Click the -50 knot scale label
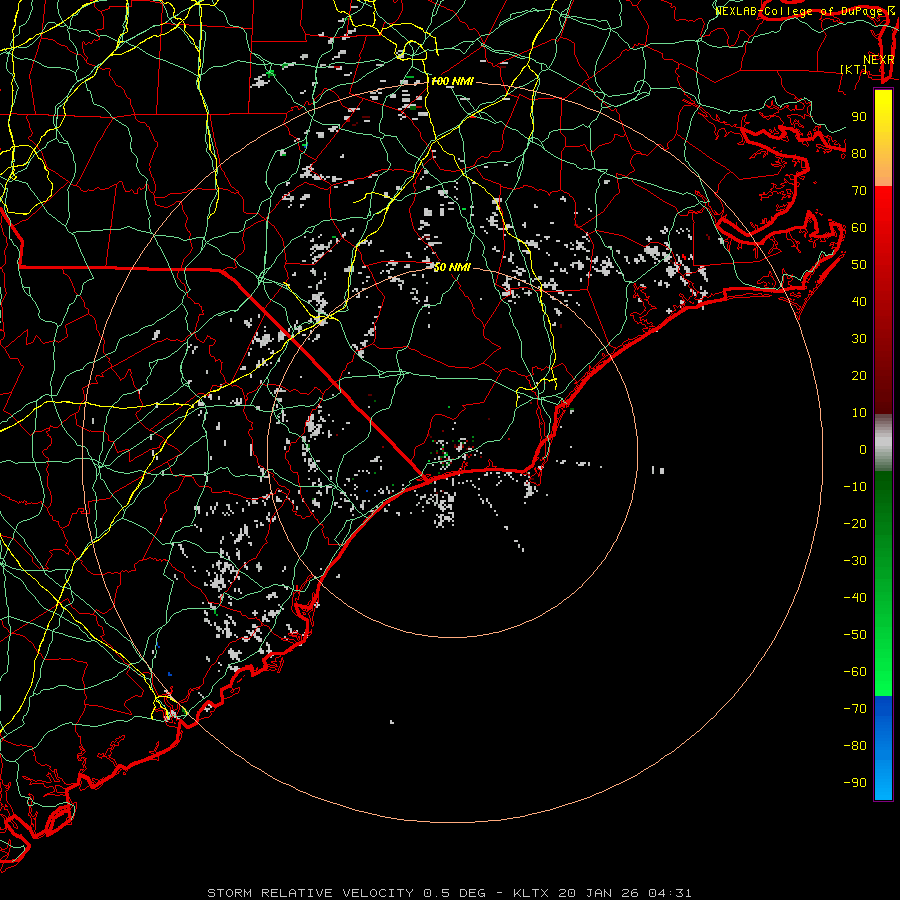This screenshot has width=900, height=900. click(x=855, y=635)
